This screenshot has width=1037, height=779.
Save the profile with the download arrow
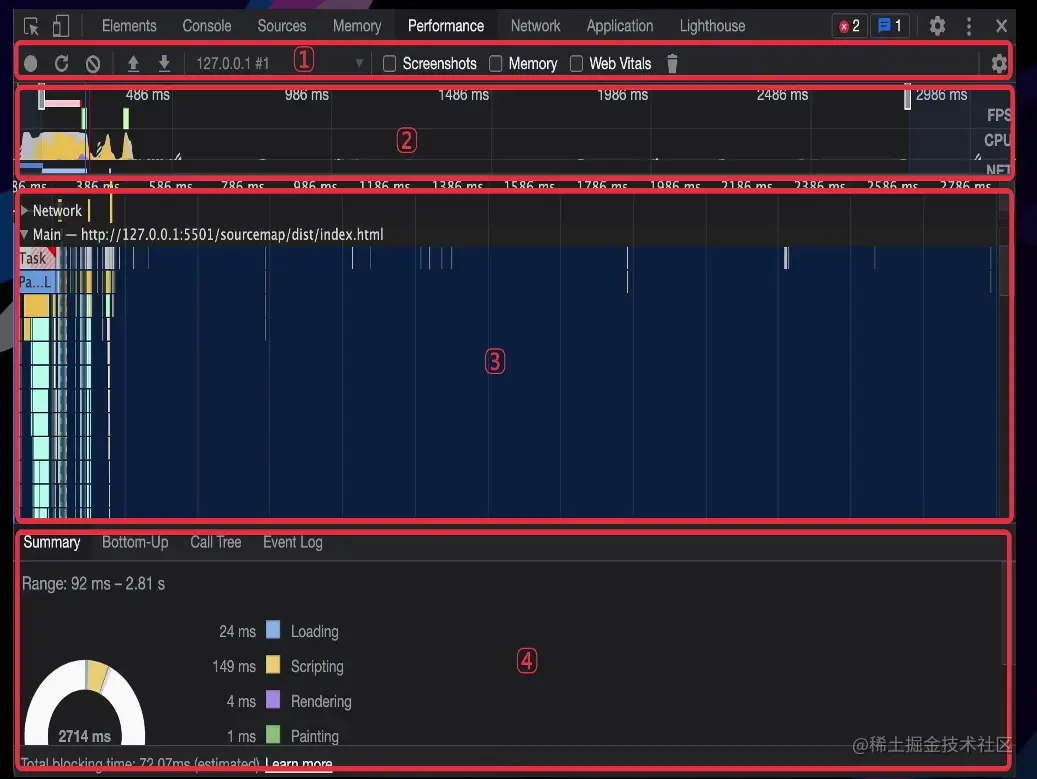[164, 63]
